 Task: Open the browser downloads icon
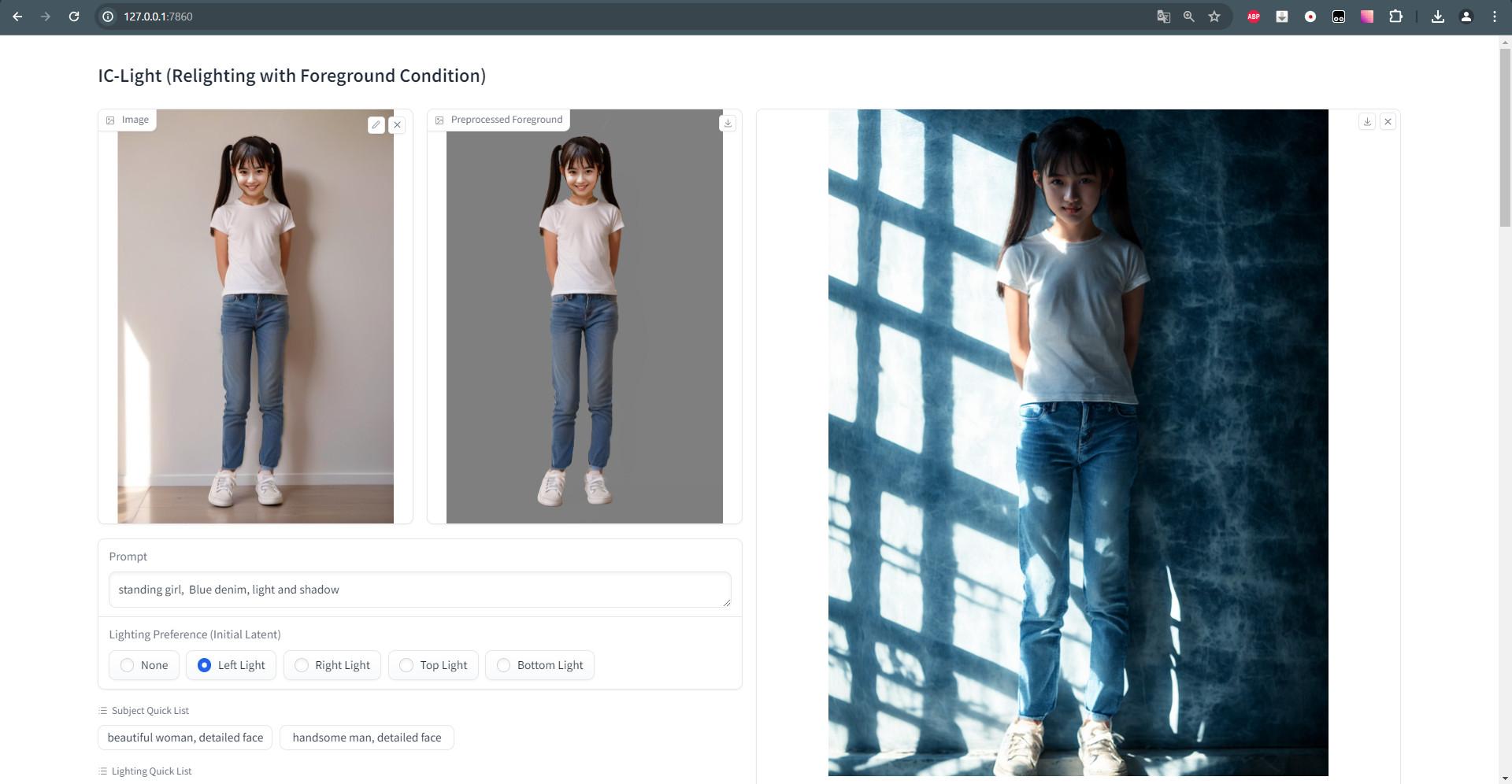tap(1437, 17)
